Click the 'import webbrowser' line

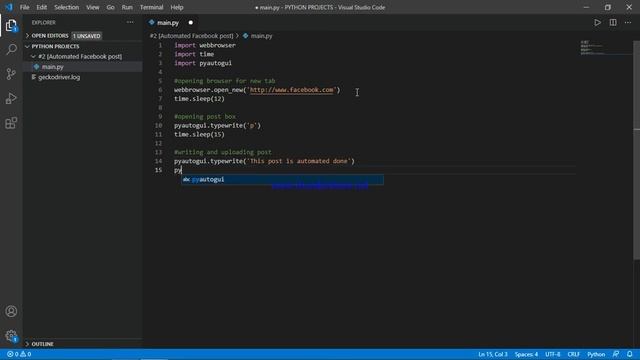[205, 45]
